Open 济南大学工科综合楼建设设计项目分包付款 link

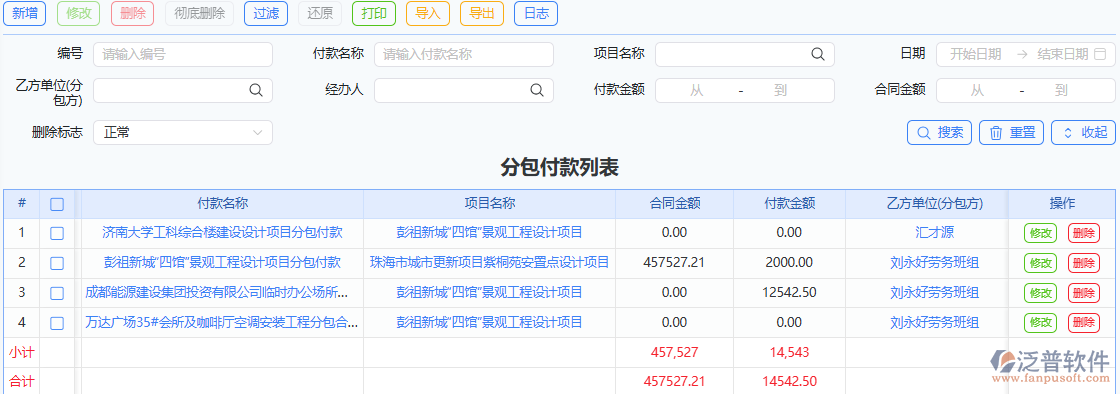(222, 233)
